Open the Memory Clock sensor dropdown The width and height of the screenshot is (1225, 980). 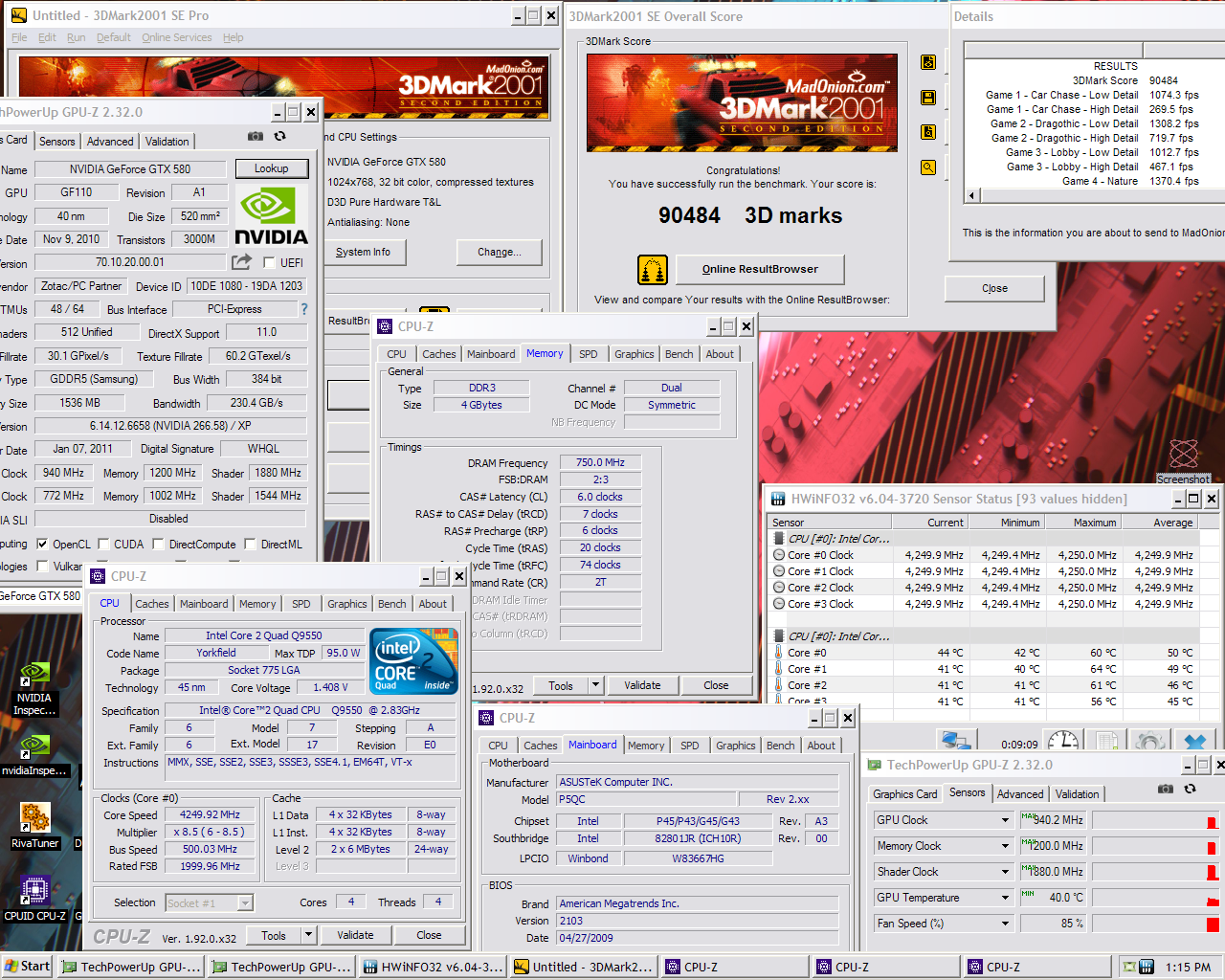pos(1005,846)
